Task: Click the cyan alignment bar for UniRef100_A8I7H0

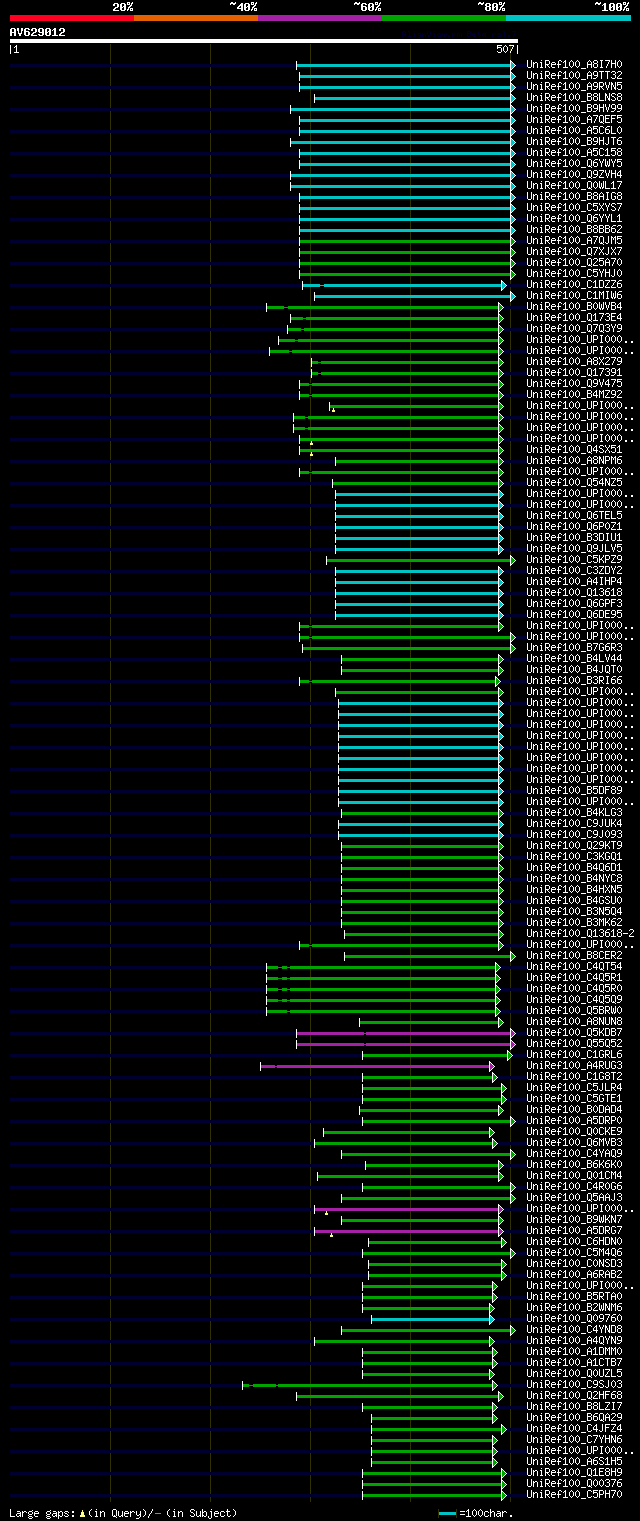Action: (405, 65)
